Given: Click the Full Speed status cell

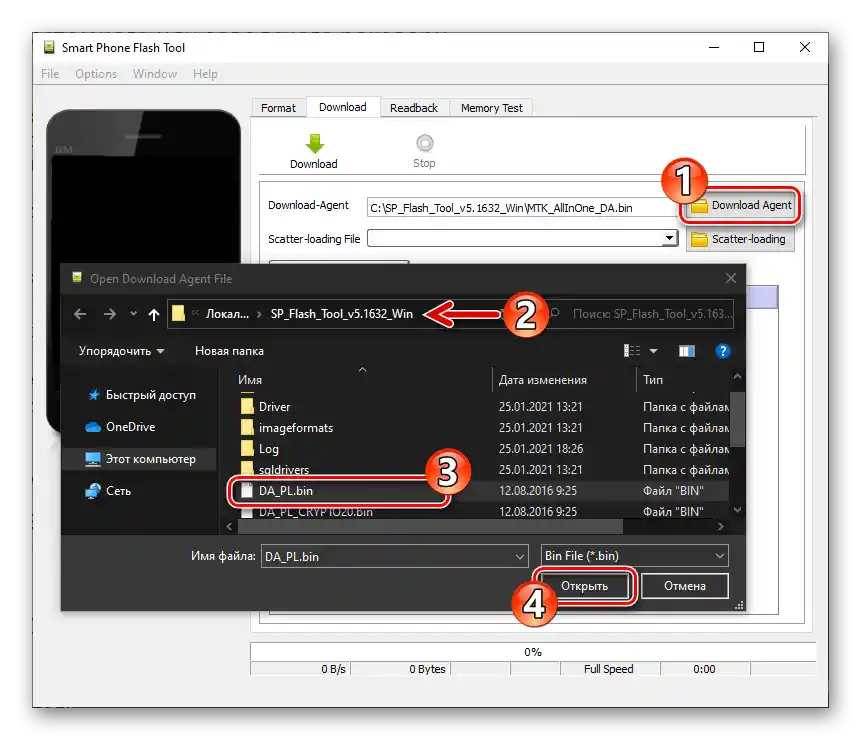Looking at the screenshot, I should (x=609, y=669).
